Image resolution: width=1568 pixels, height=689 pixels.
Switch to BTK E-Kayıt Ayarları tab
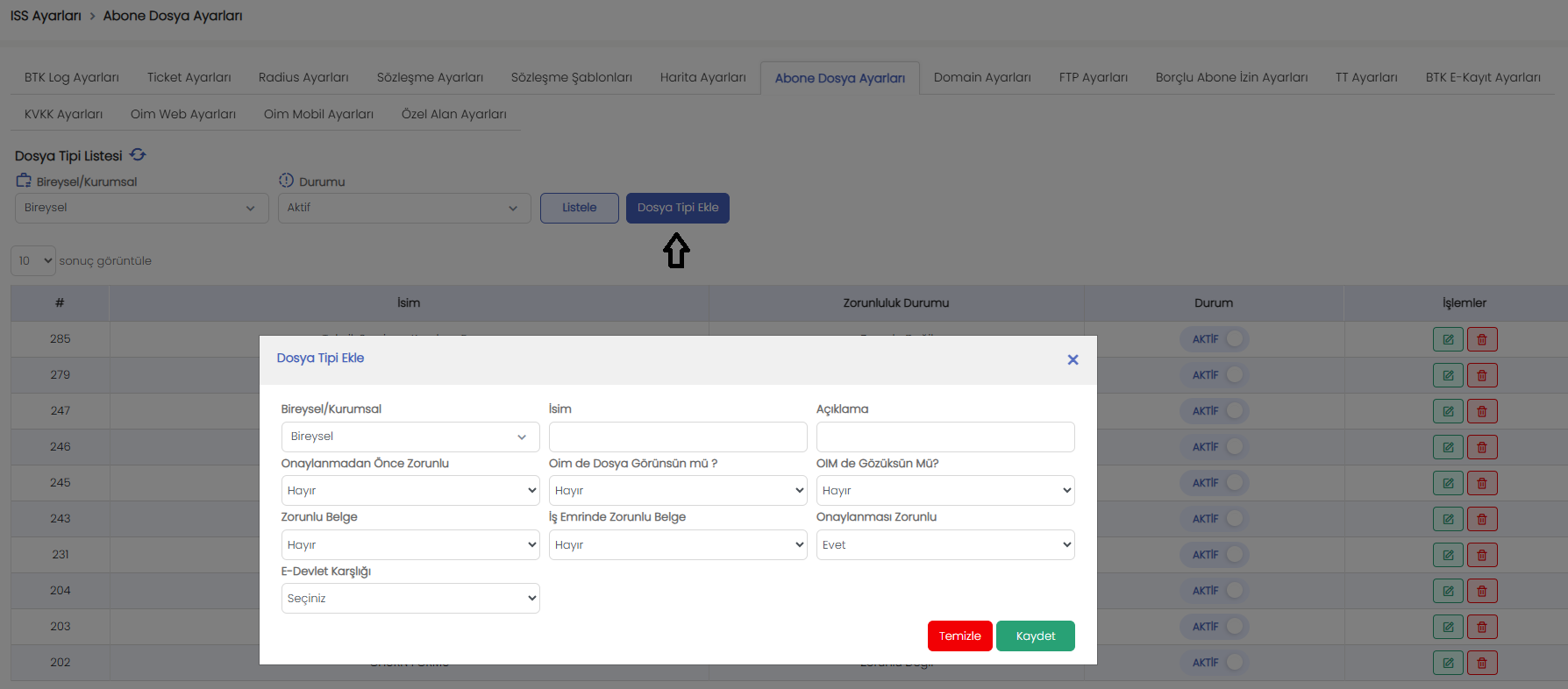coord(1483,77)
